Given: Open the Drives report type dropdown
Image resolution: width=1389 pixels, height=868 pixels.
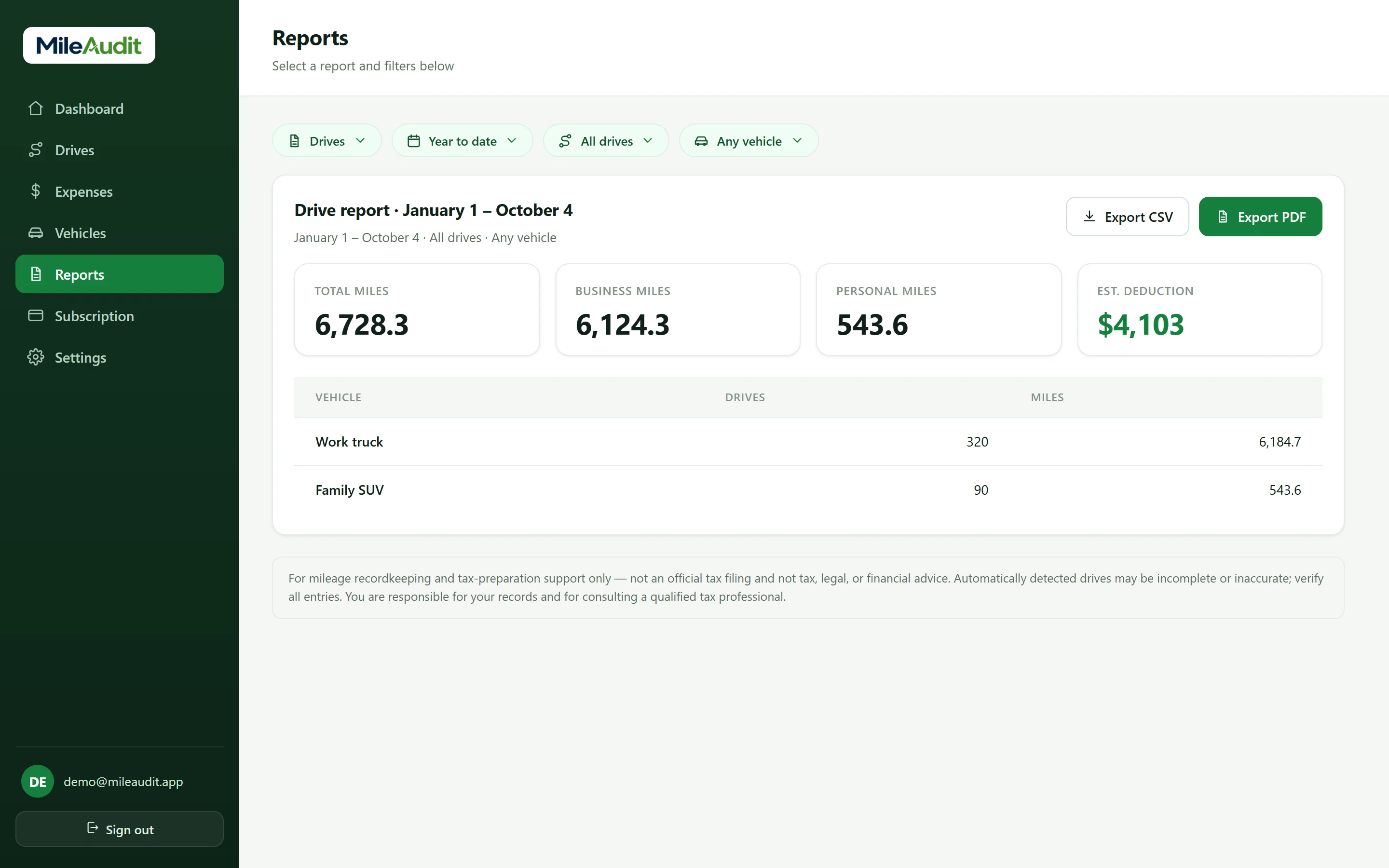Looking at the screenshot, I should 327,141.
